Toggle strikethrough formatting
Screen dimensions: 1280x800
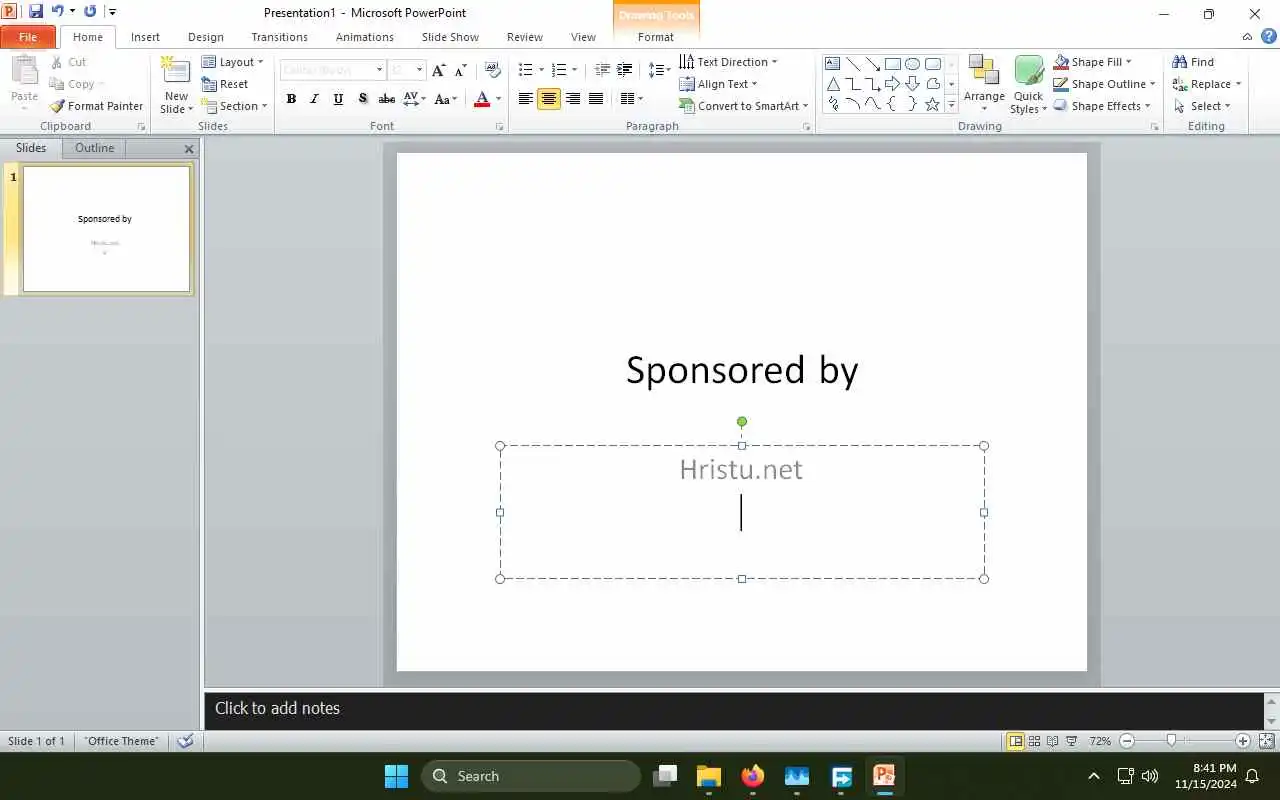tap(386, 99)
